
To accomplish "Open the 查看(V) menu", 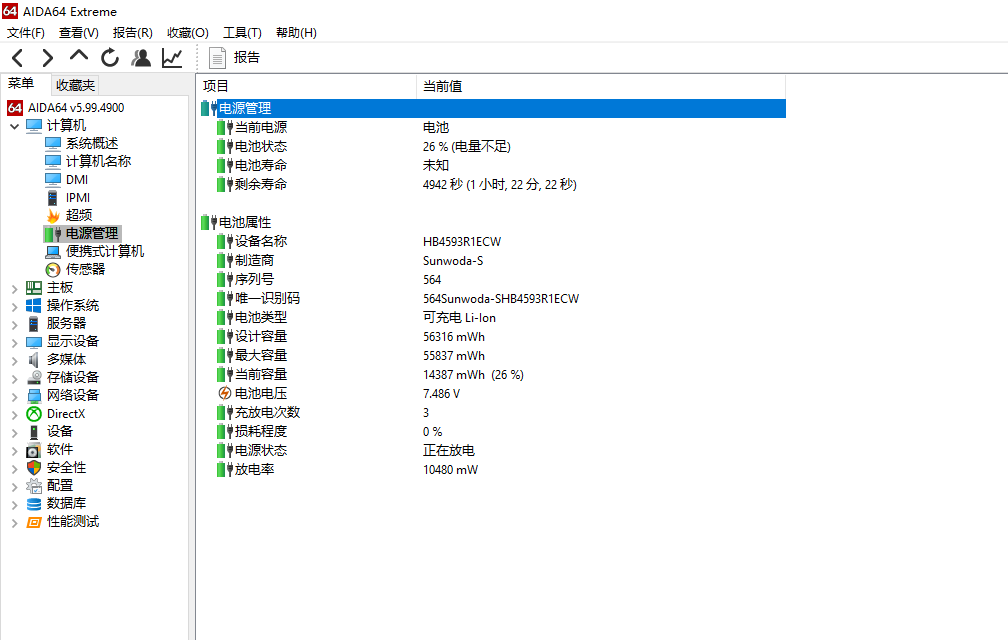I will click(x=78, y=33).
